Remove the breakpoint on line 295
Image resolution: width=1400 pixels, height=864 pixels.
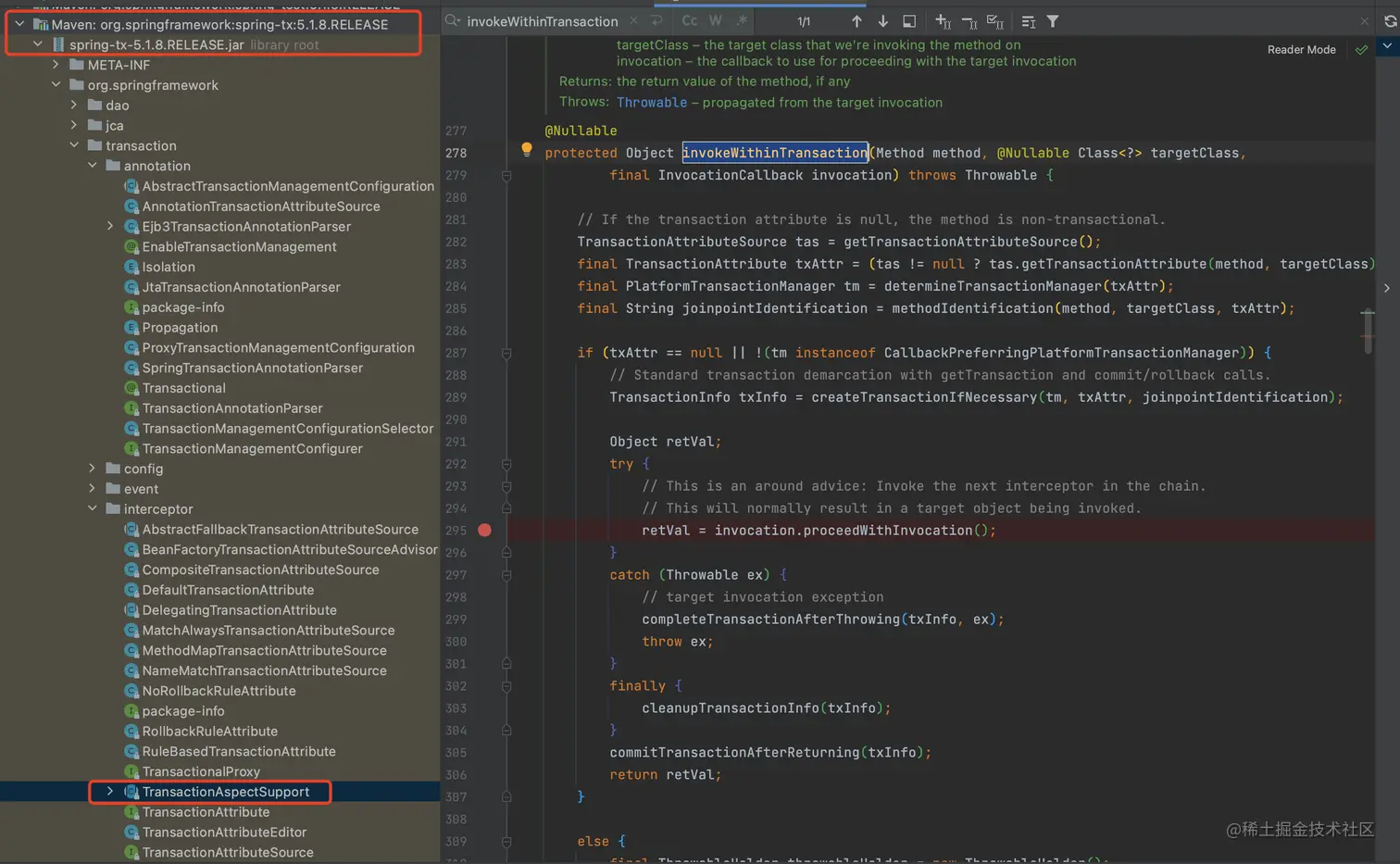484,531
